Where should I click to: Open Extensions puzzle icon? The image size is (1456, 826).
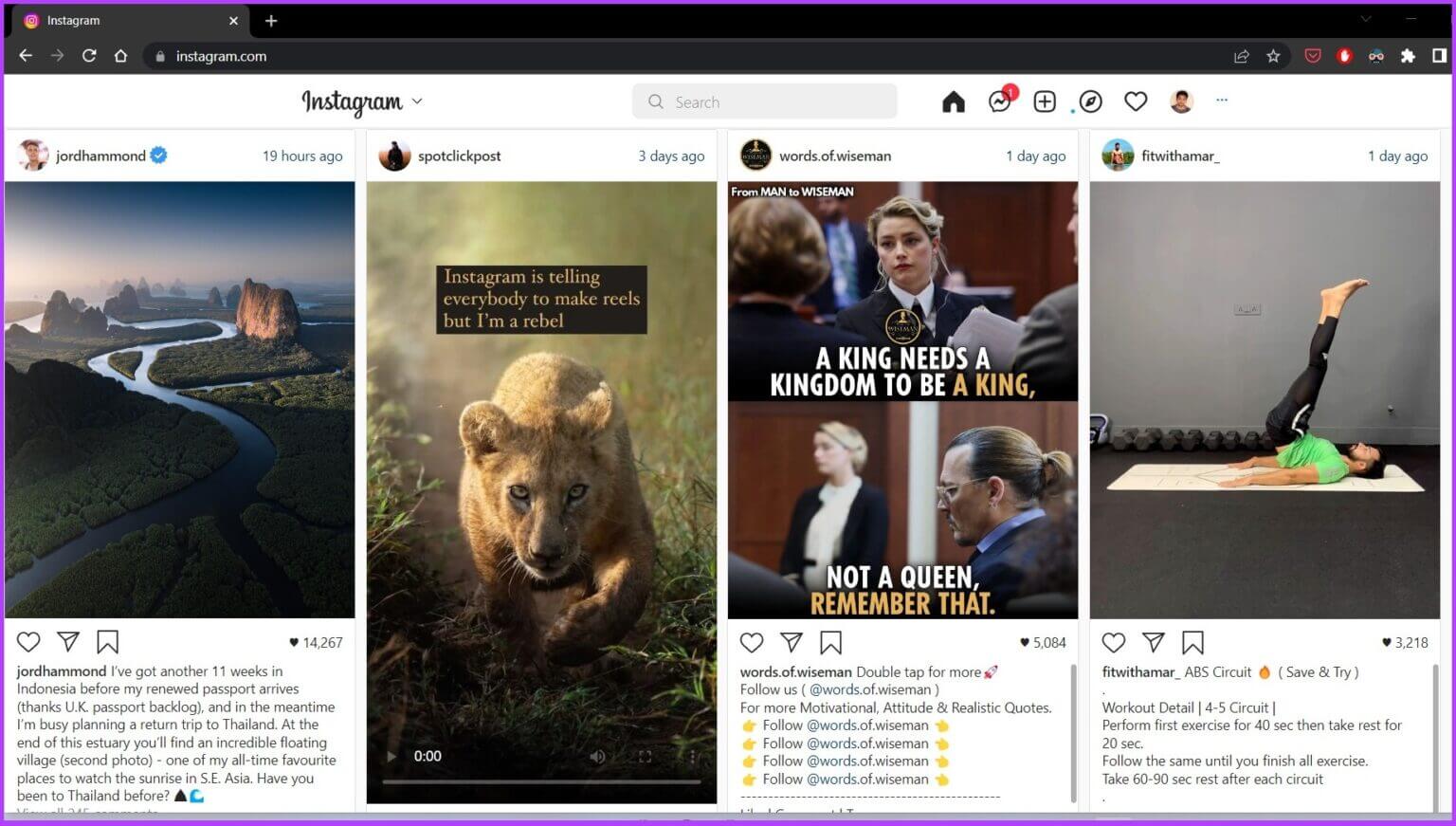point(1408,56)
